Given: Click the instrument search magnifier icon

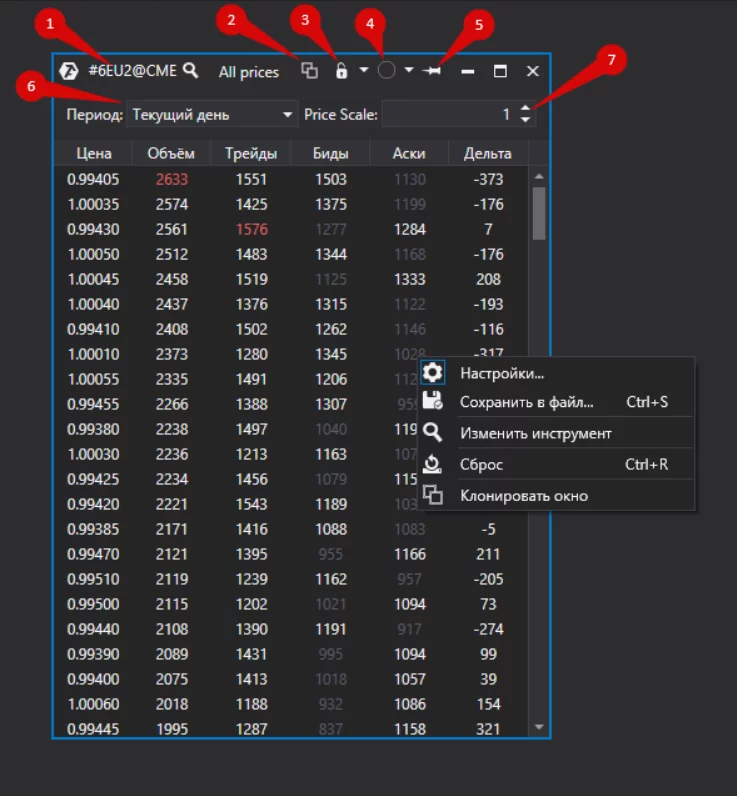Looking at the screenshot, I should click(190, 71).
